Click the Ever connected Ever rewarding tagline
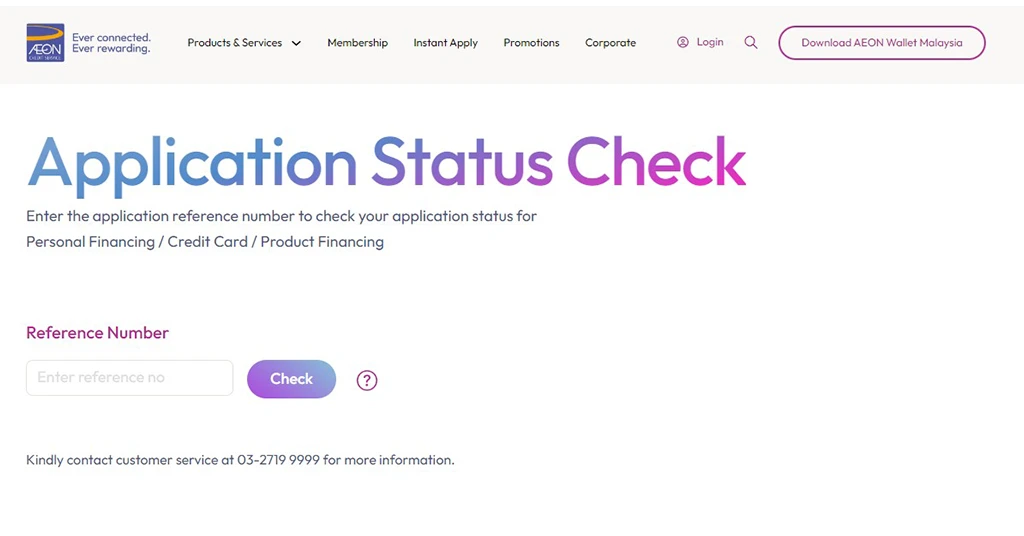The width and height of the screenshot is (1024, 536). (x=111, y=43)
